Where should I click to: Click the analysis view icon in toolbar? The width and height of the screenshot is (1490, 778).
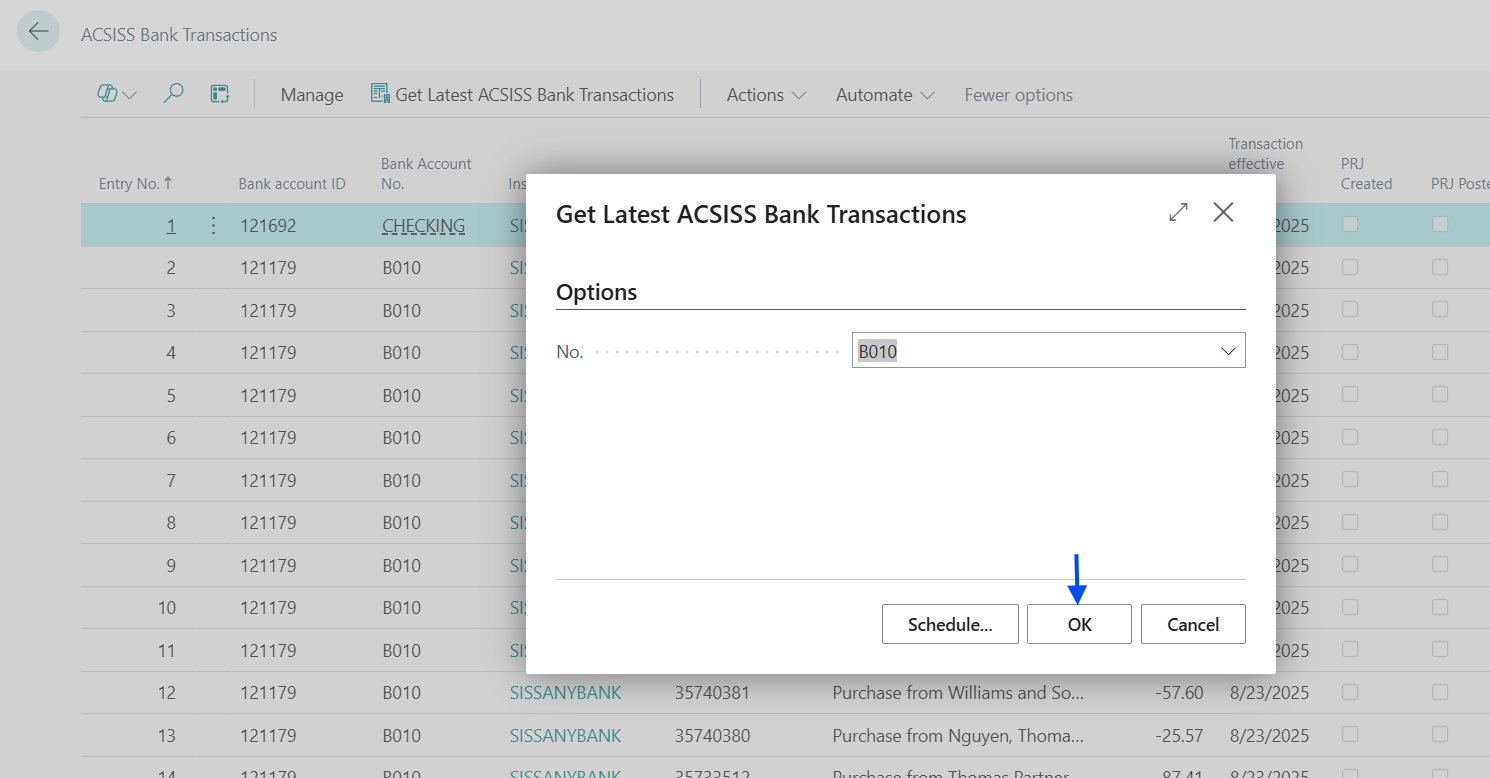(x=220, y=94)
